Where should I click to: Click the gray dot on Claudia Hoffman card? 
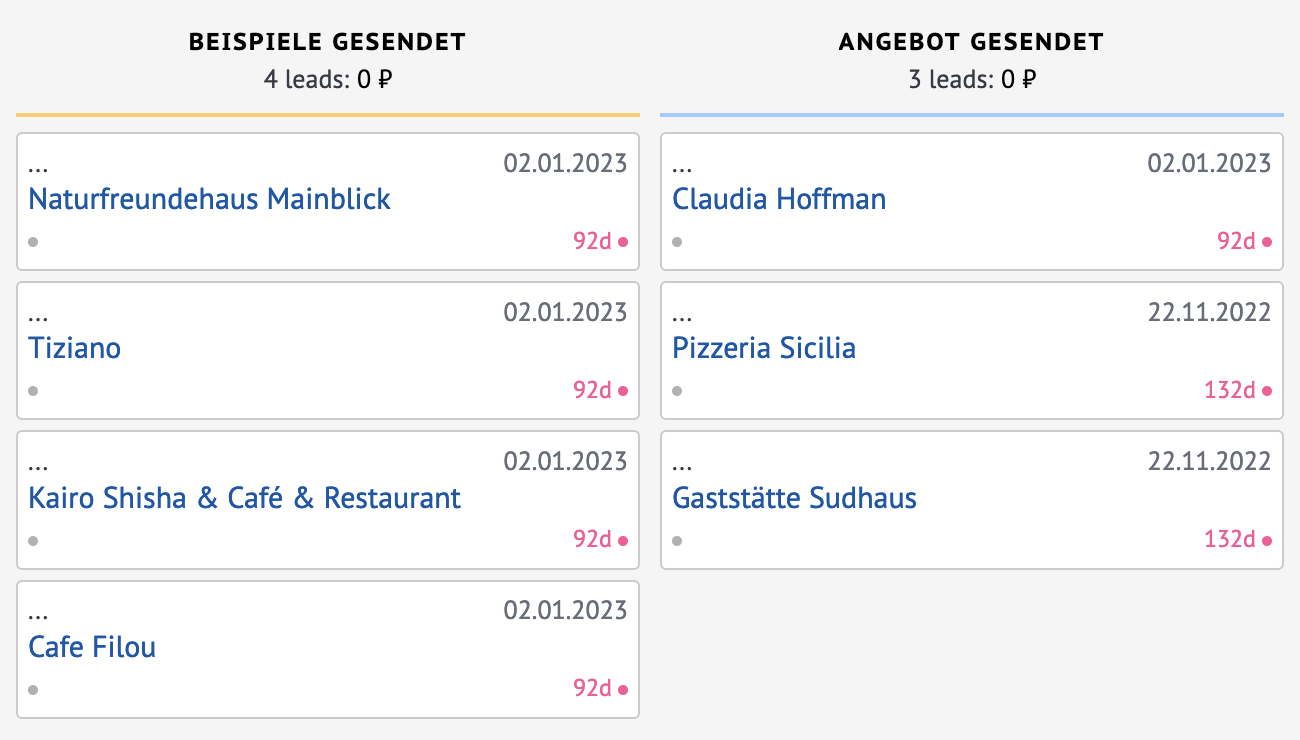(x=677, y=242)
